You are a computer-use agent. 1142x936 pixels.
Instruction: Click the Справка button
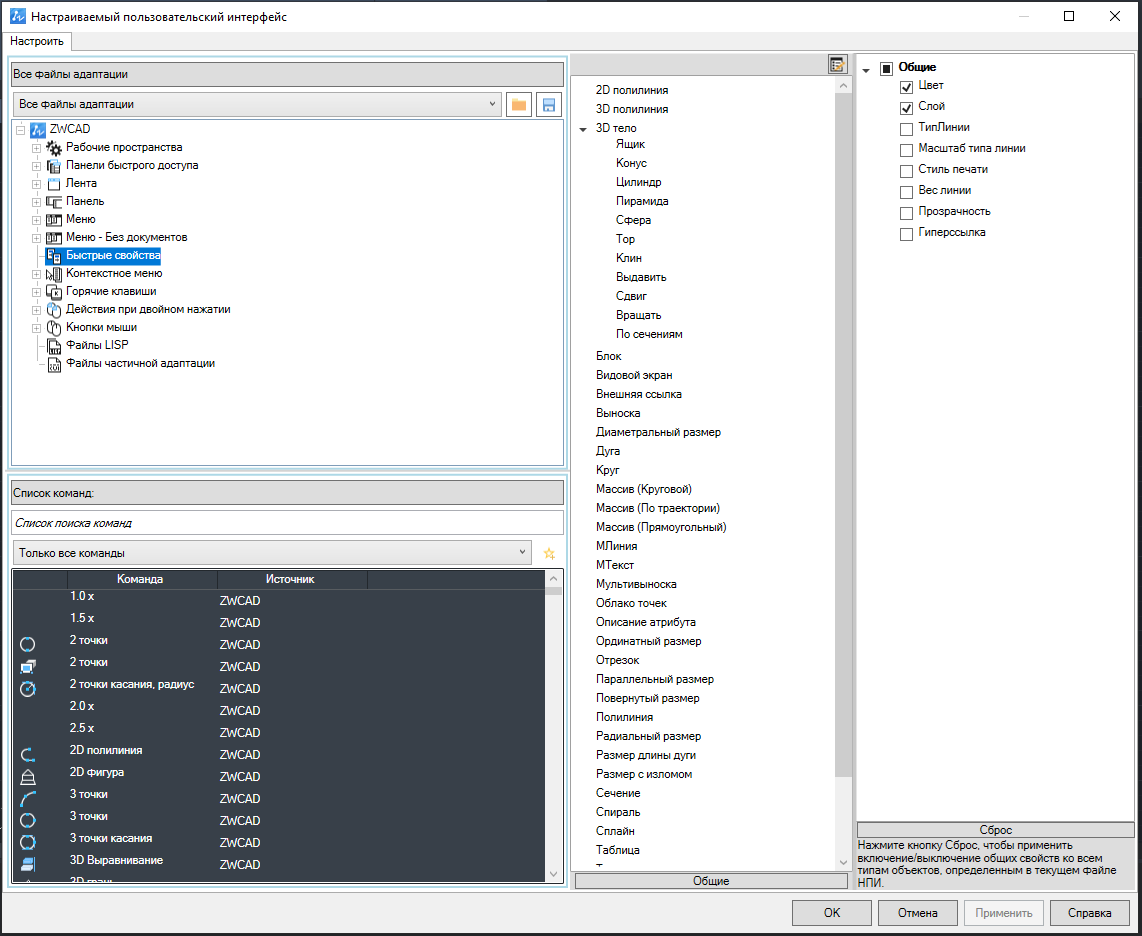pyautogui.click(x=1090, y=913)
